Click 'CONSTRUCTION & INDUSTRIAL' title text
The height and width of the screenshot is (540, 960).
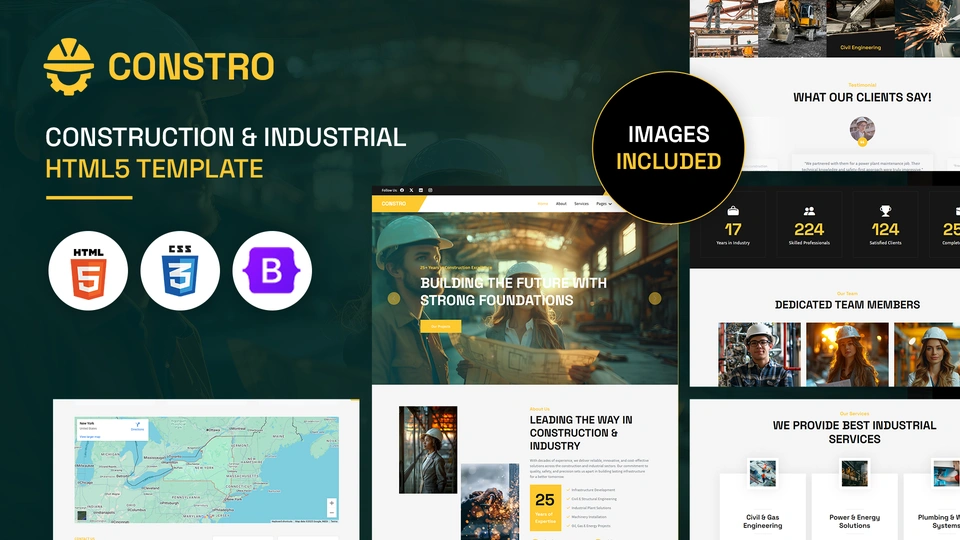click(x=225, y=137)
